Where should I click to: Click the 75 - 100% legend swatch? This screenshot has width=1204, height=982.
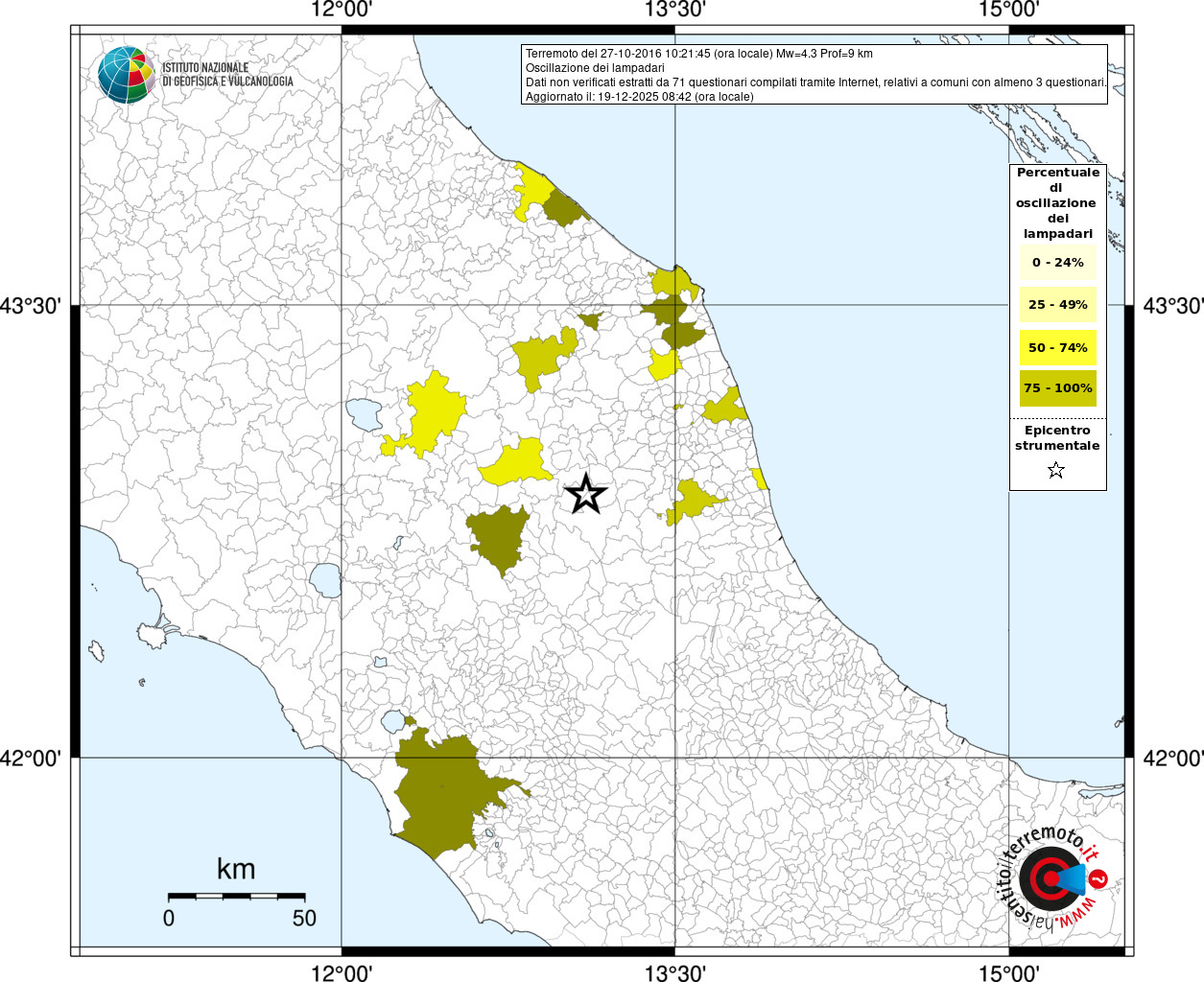[1057, 388]
